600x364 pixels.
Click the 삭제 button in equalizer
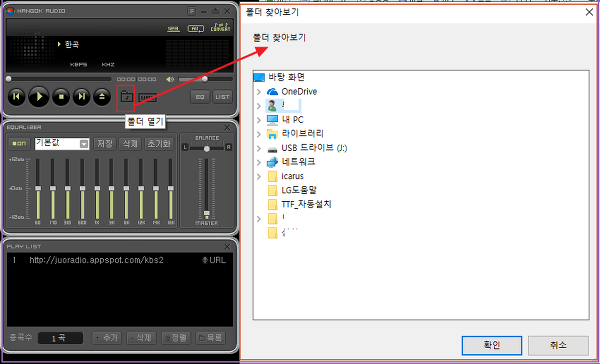[130, 144]
